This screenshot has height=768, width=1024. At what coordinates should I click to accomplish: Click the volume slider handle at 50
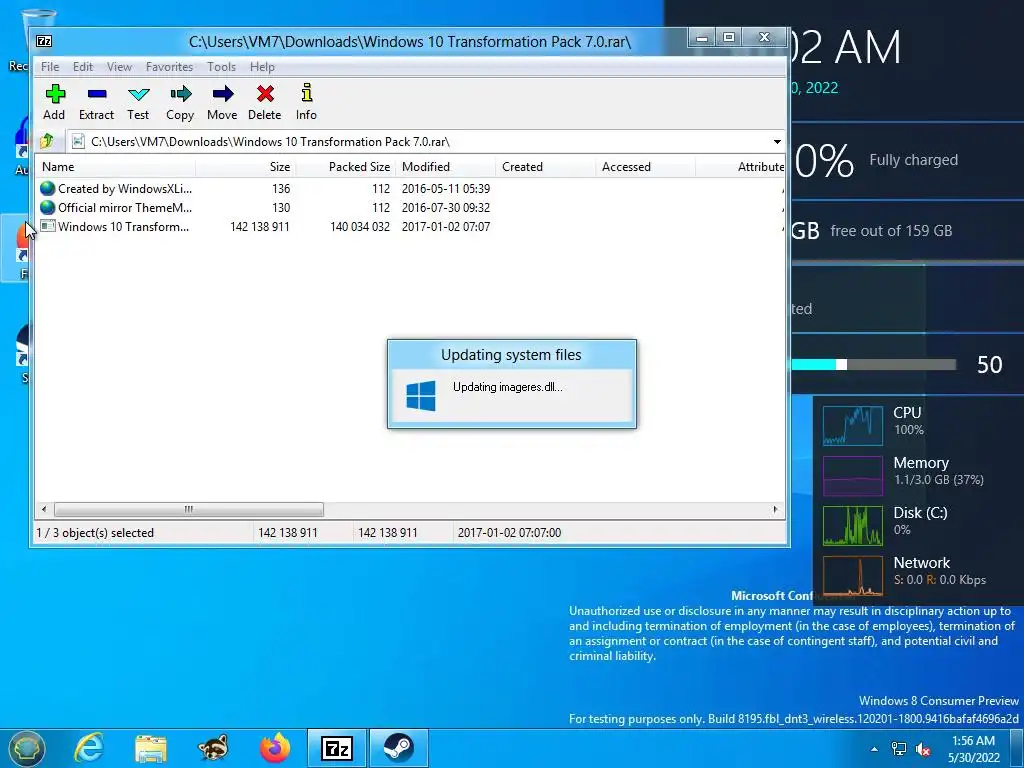842,364
